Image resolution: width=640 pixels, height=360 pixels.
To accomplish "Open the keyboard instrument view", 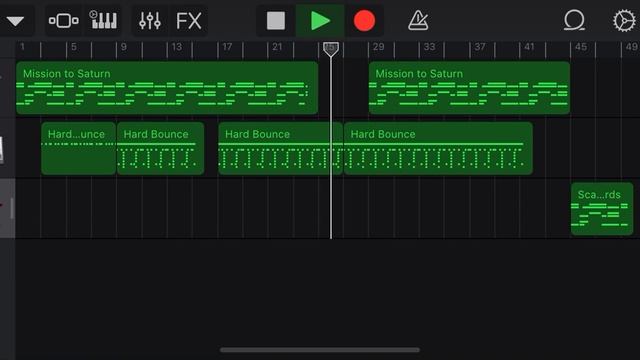I will click(x=103, y=20).
